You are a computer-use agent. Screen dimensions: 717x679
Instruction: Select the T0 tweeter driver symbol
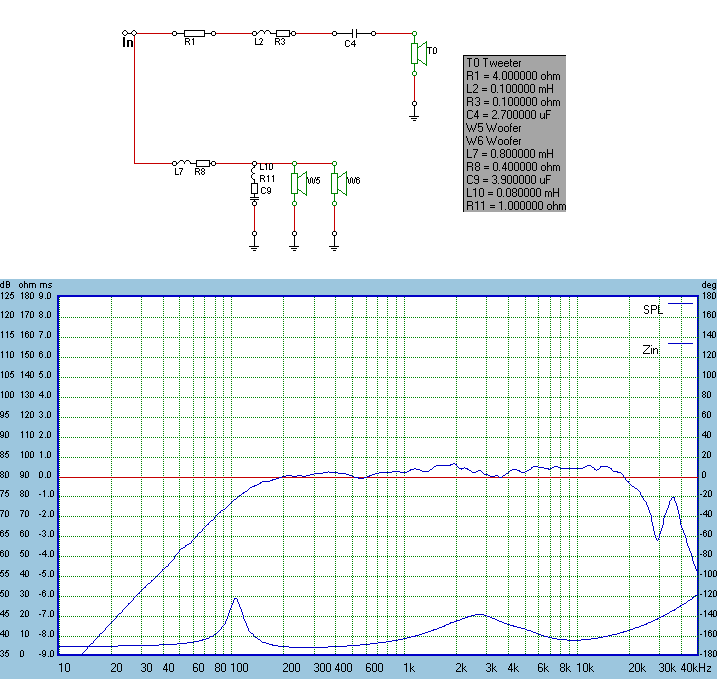point(417,53)
